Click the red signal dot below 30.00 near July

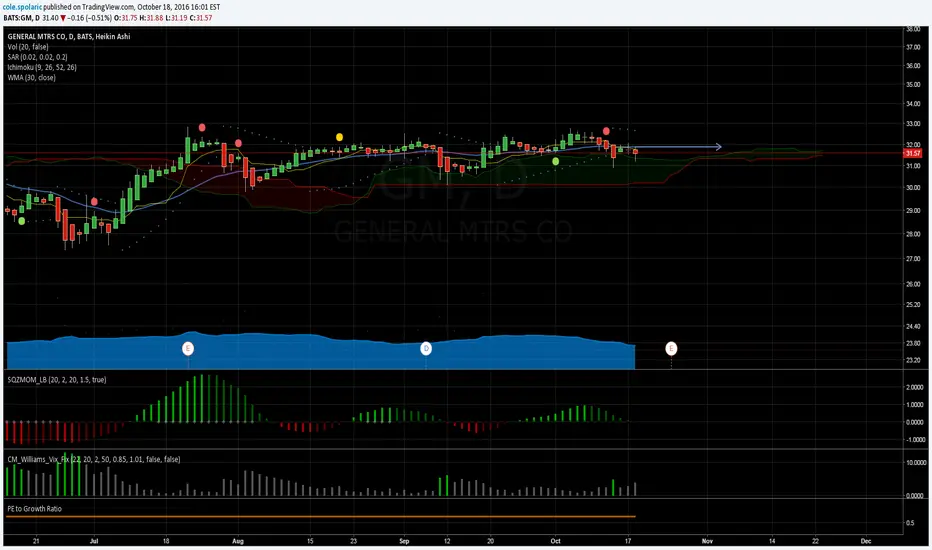(94, 202)
